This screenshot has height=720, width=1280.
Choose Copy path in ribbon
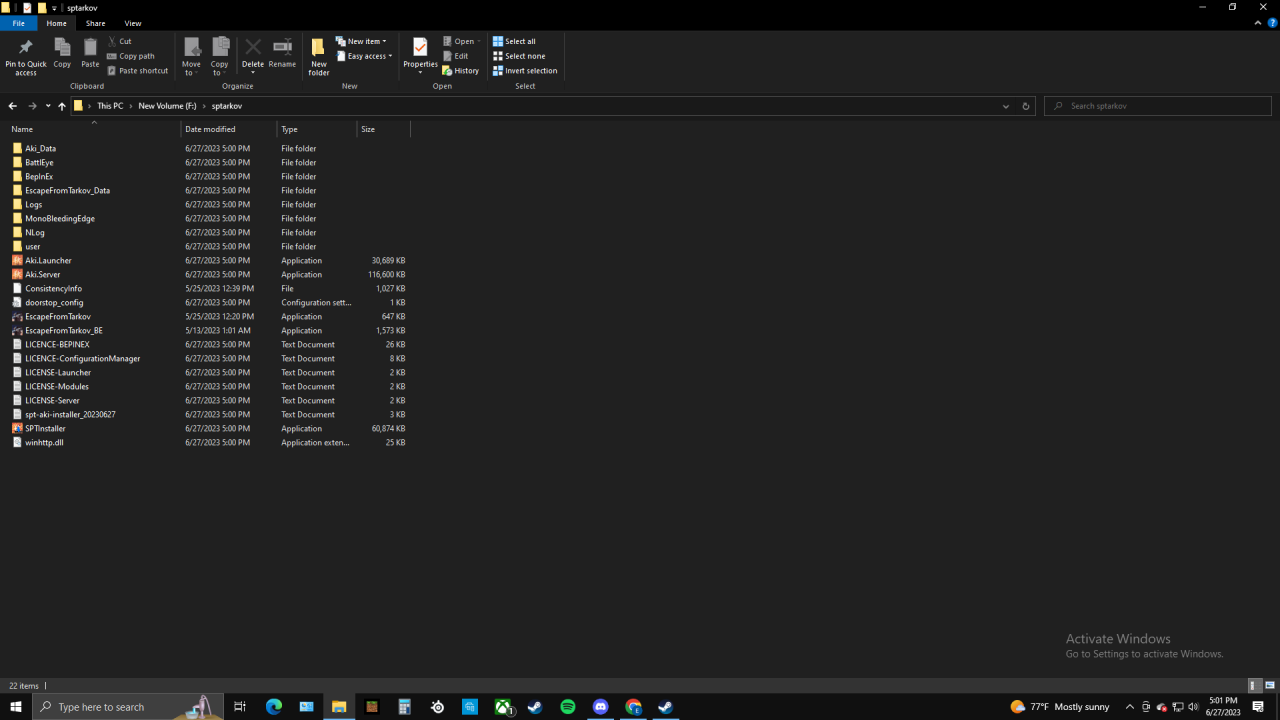[x=131, y=56]
